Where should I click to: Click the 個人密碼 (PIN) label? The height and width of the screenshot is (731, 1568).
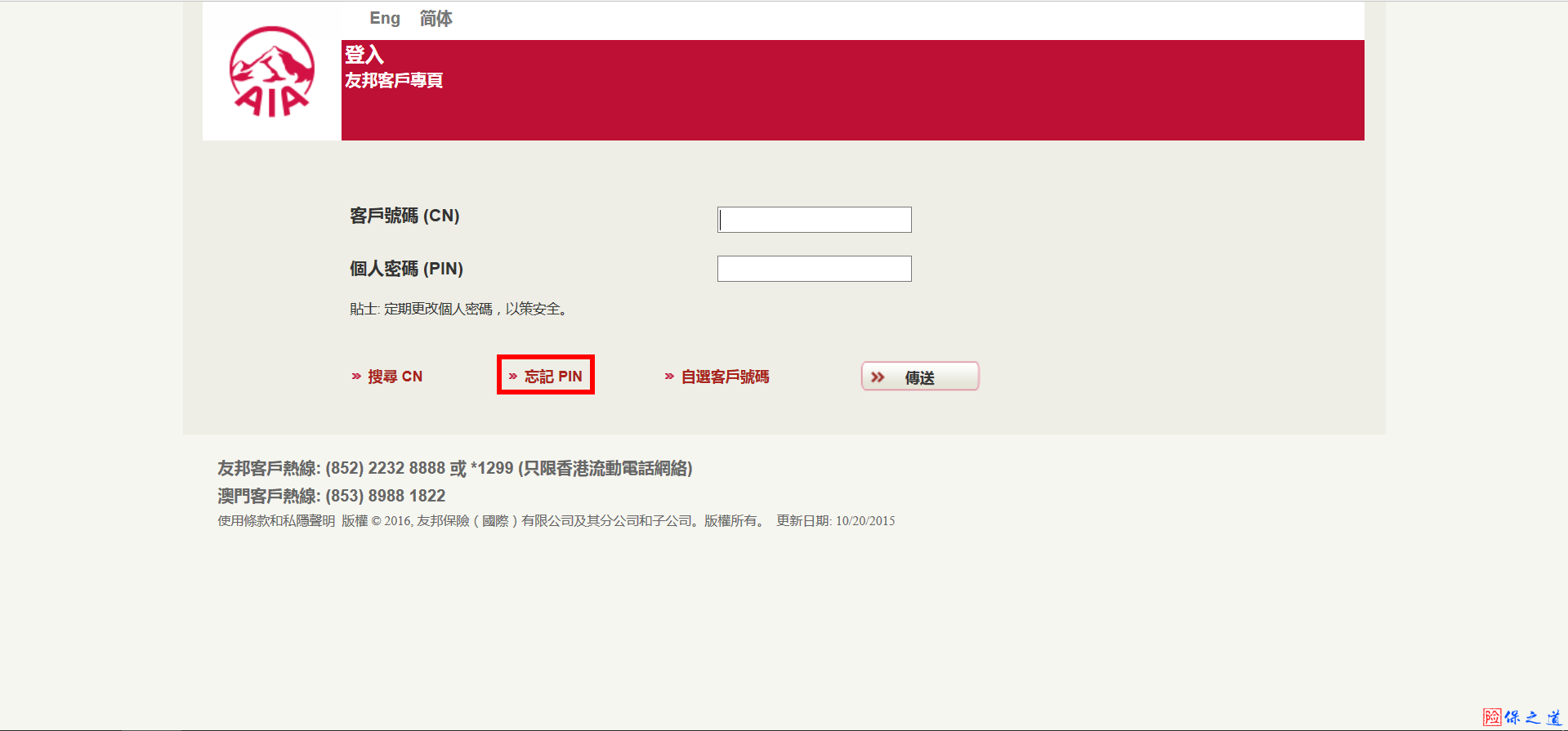(x=406, y=269)
